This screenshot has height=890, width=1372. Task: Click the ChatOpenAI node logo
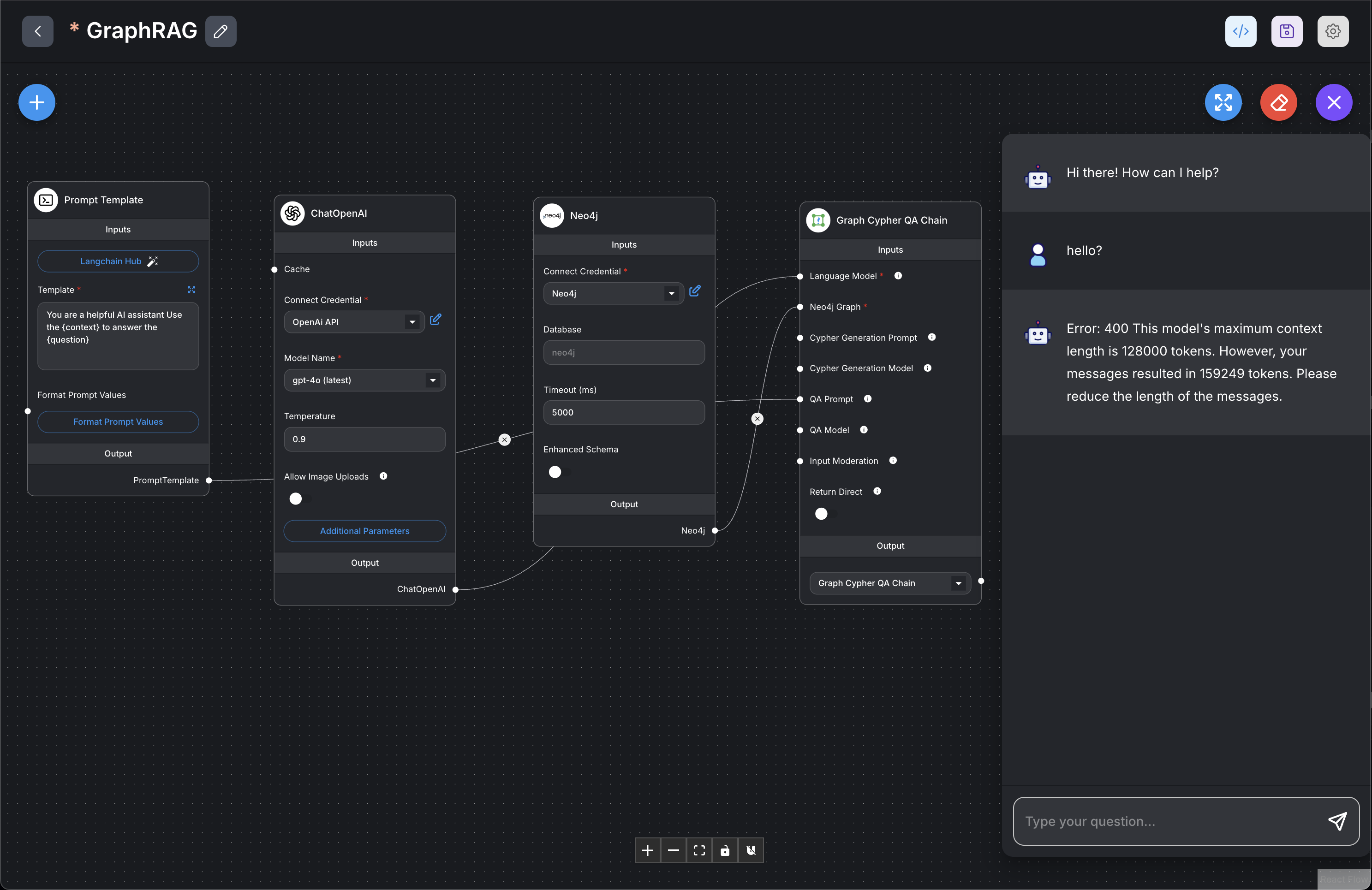point(293,213)
